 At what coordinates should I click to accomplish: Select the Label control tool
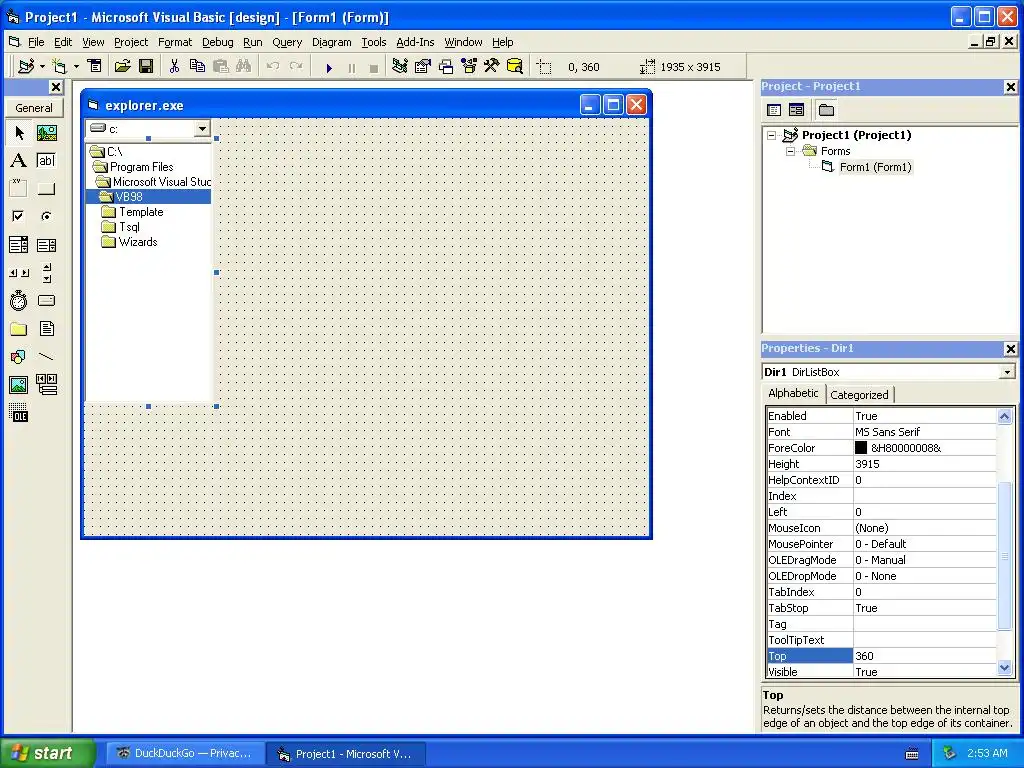click(x=19, y=161)
